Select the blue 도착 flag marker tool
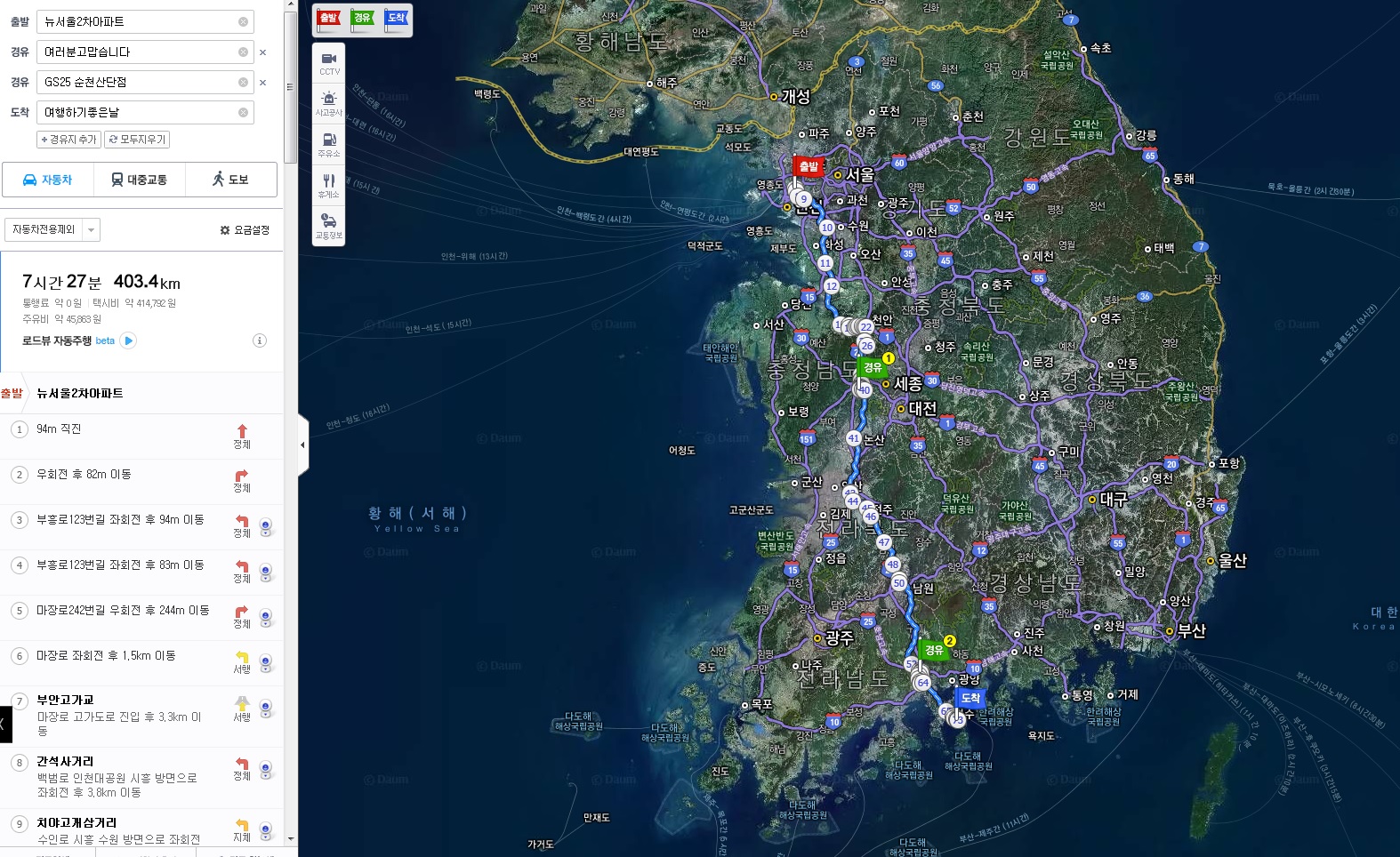The height and width of the screenshot is (857, 1400). (397, 20)
